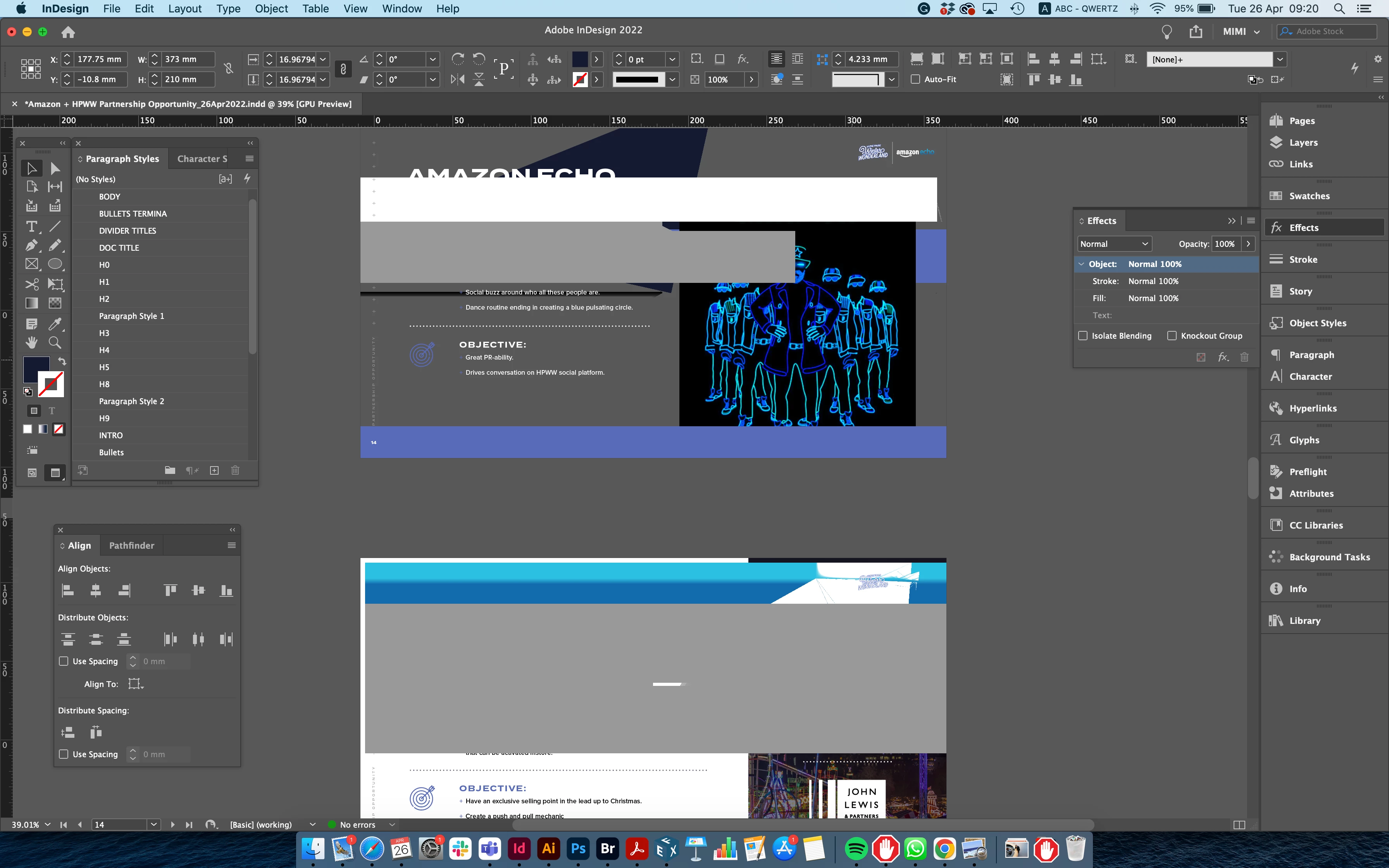1389x868 pixels.
Task: Tick the Knockout Group checkbox
Action: pos(1172,336)
